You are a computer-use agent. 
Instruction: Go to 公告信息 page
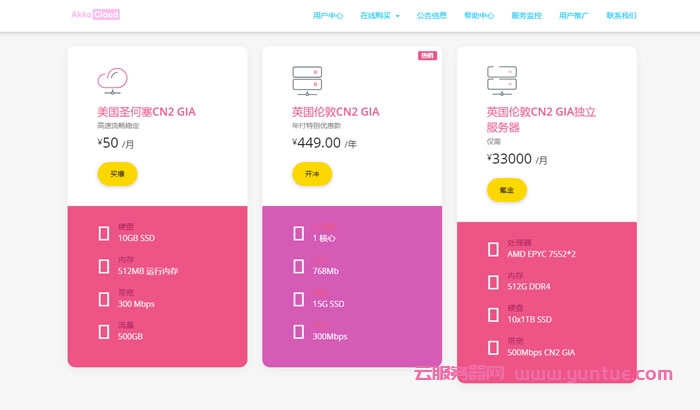coord(432,16)
